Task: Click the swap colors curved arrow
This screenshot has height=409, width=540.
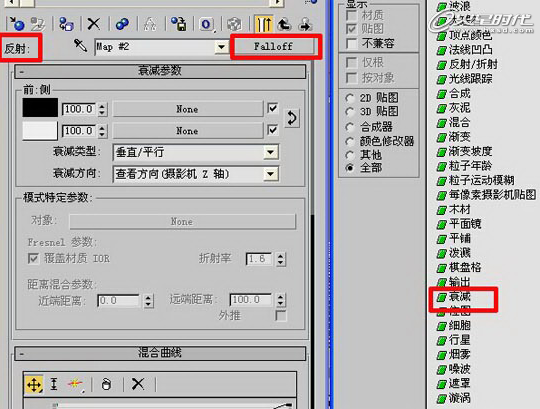Action: [292, 118]
